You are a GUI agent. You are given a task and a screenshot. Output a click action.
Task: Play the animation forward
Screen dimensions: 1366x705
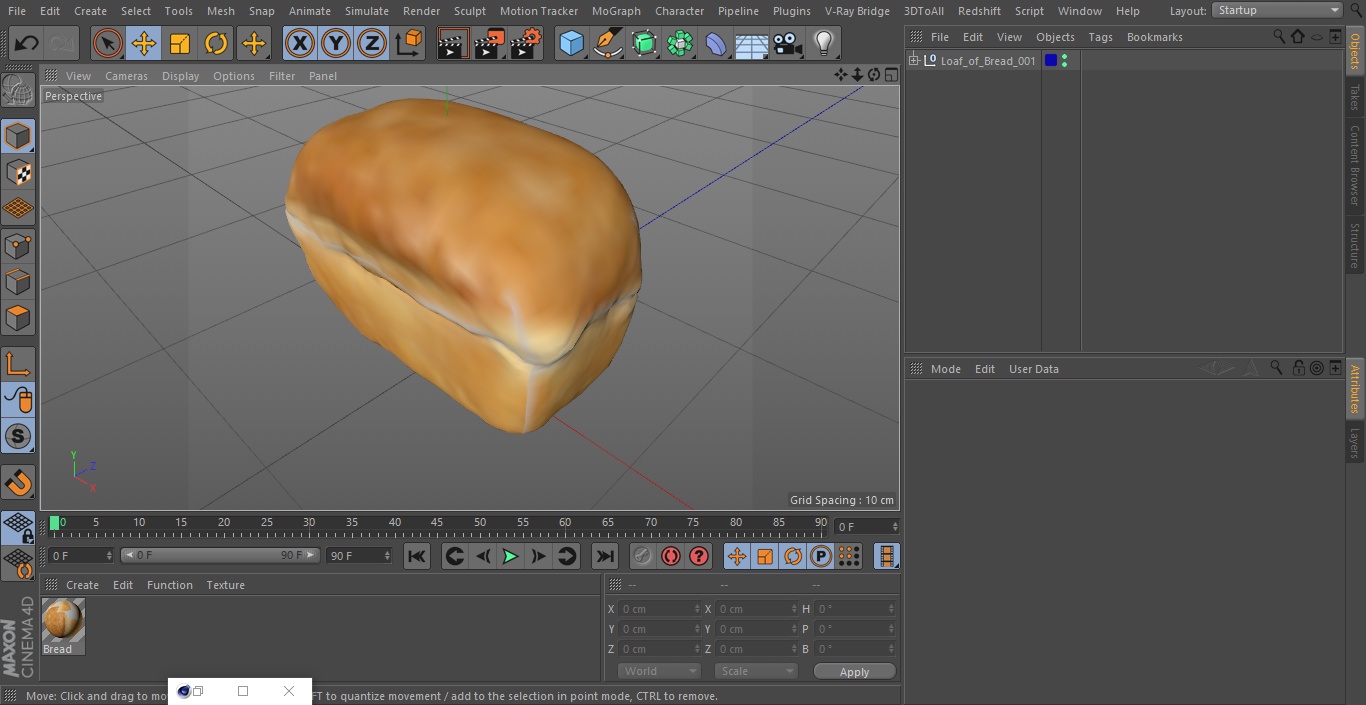[x=510, y=556]
